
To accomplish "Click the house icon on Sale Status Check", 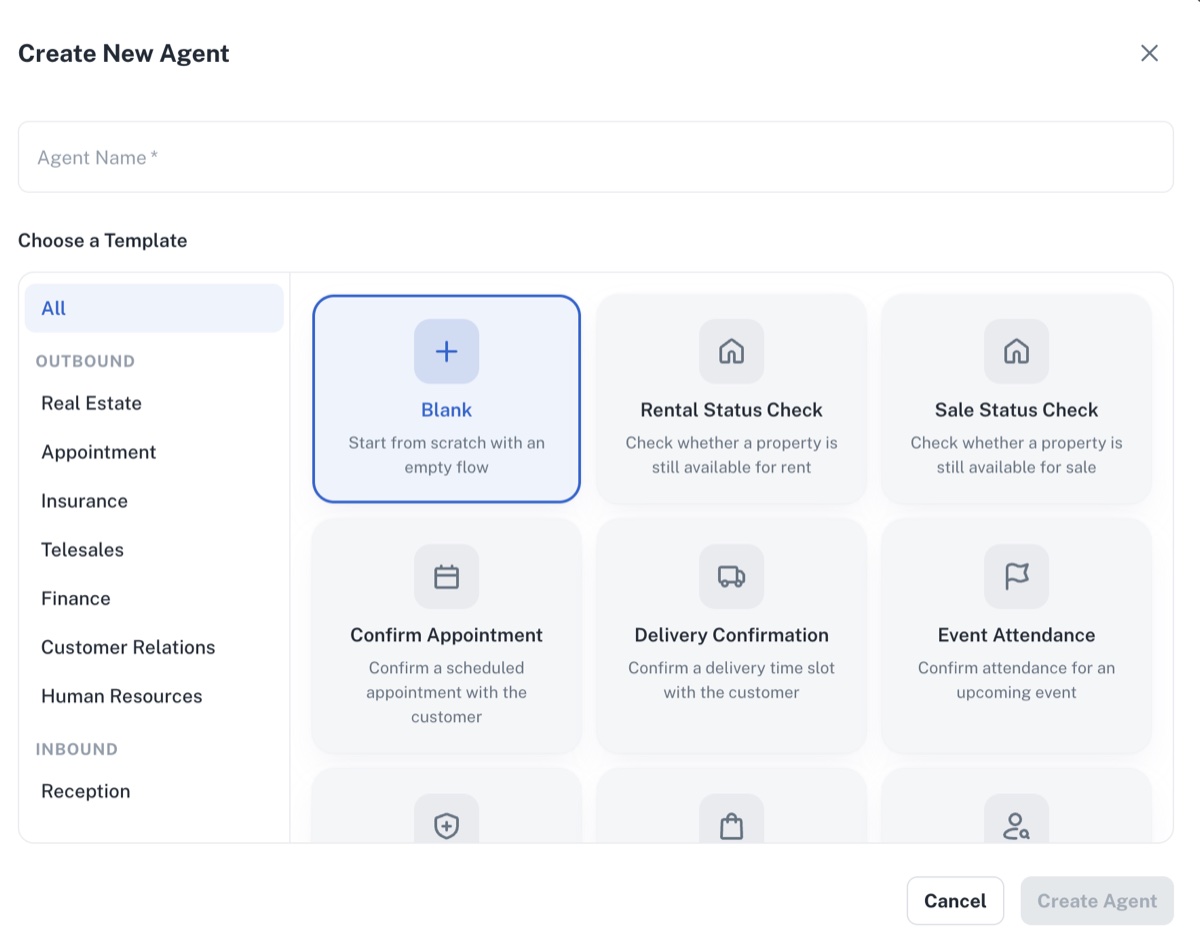I will pos(1016,351).
